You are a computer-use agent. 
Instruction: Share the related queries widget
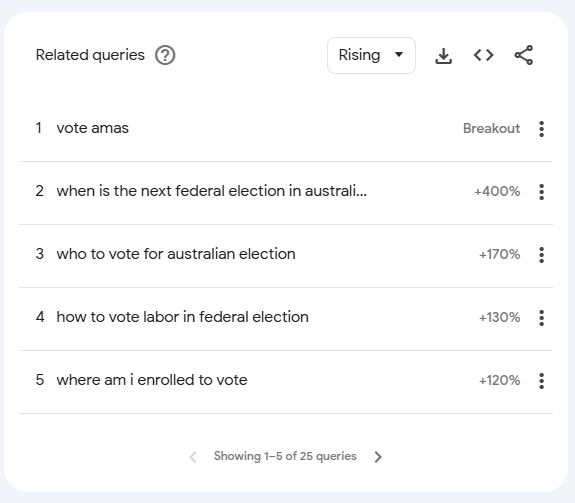(524, 55)
